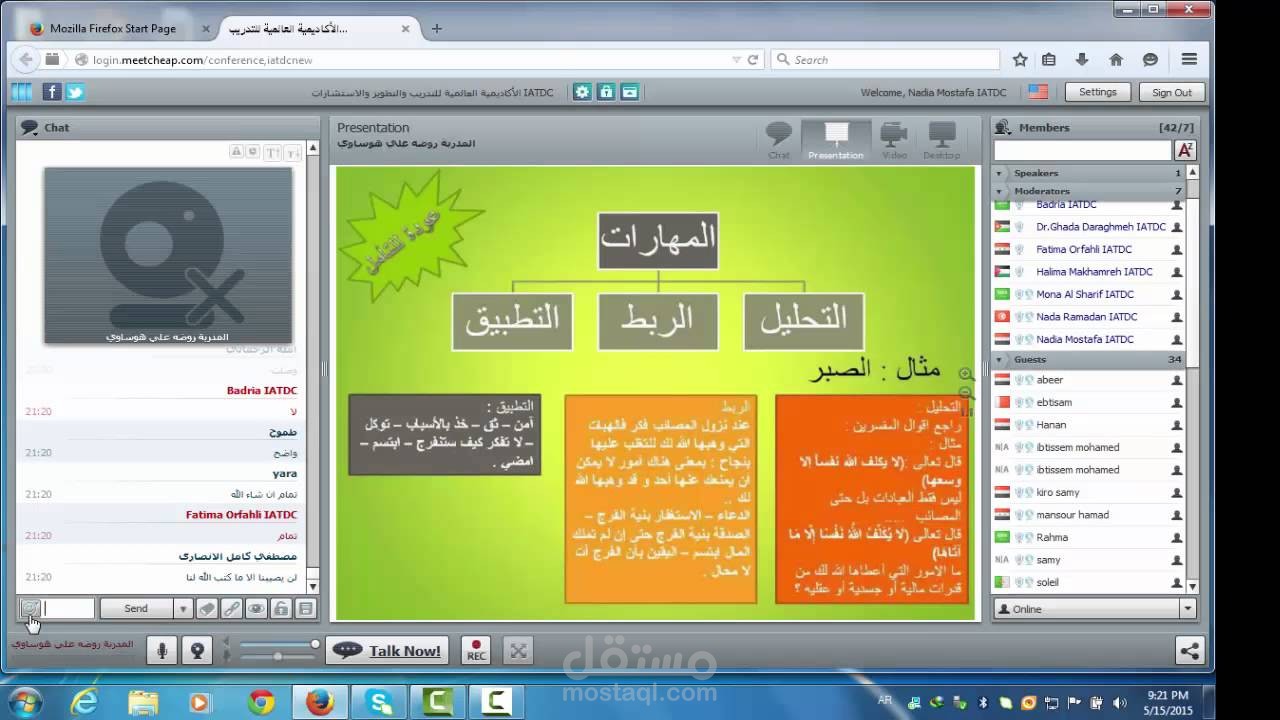Switch to the Desktop view tab
This screenshot has width=1280, height=720.
[941, 140]
